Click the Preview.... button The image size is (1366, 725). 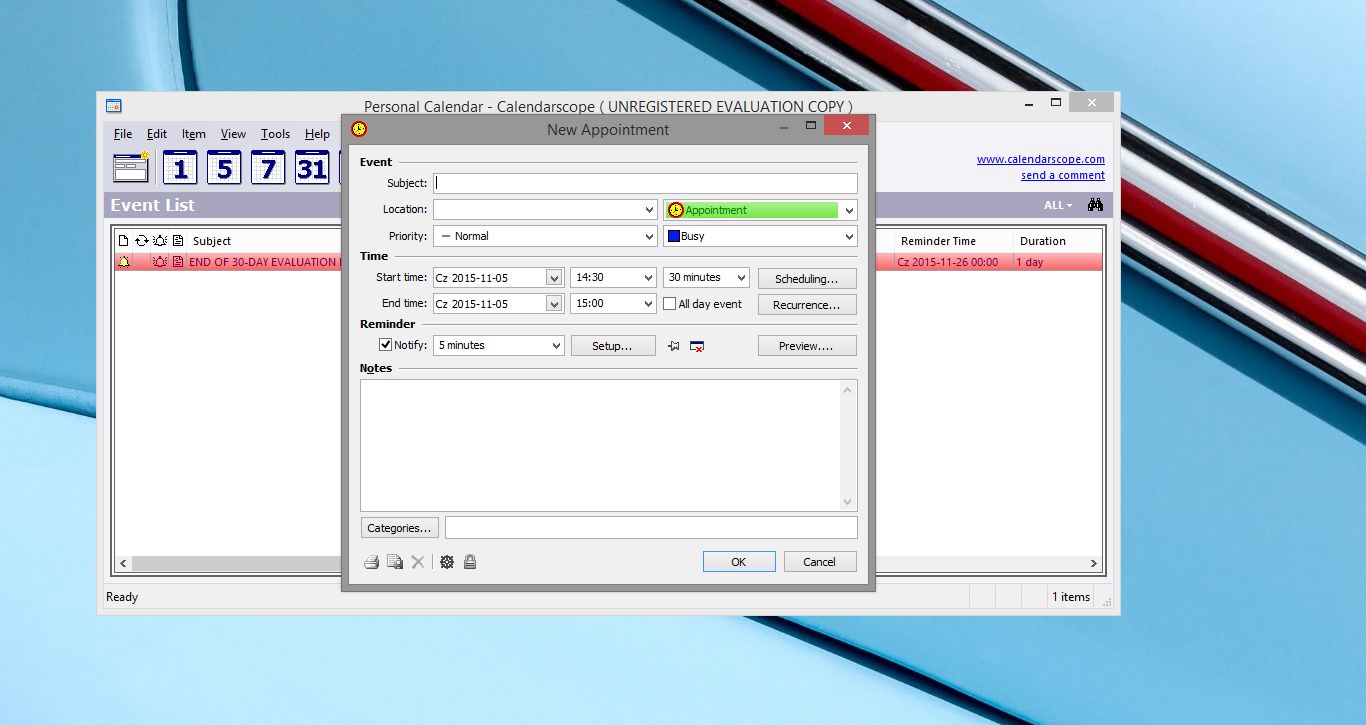click(807, 346)
